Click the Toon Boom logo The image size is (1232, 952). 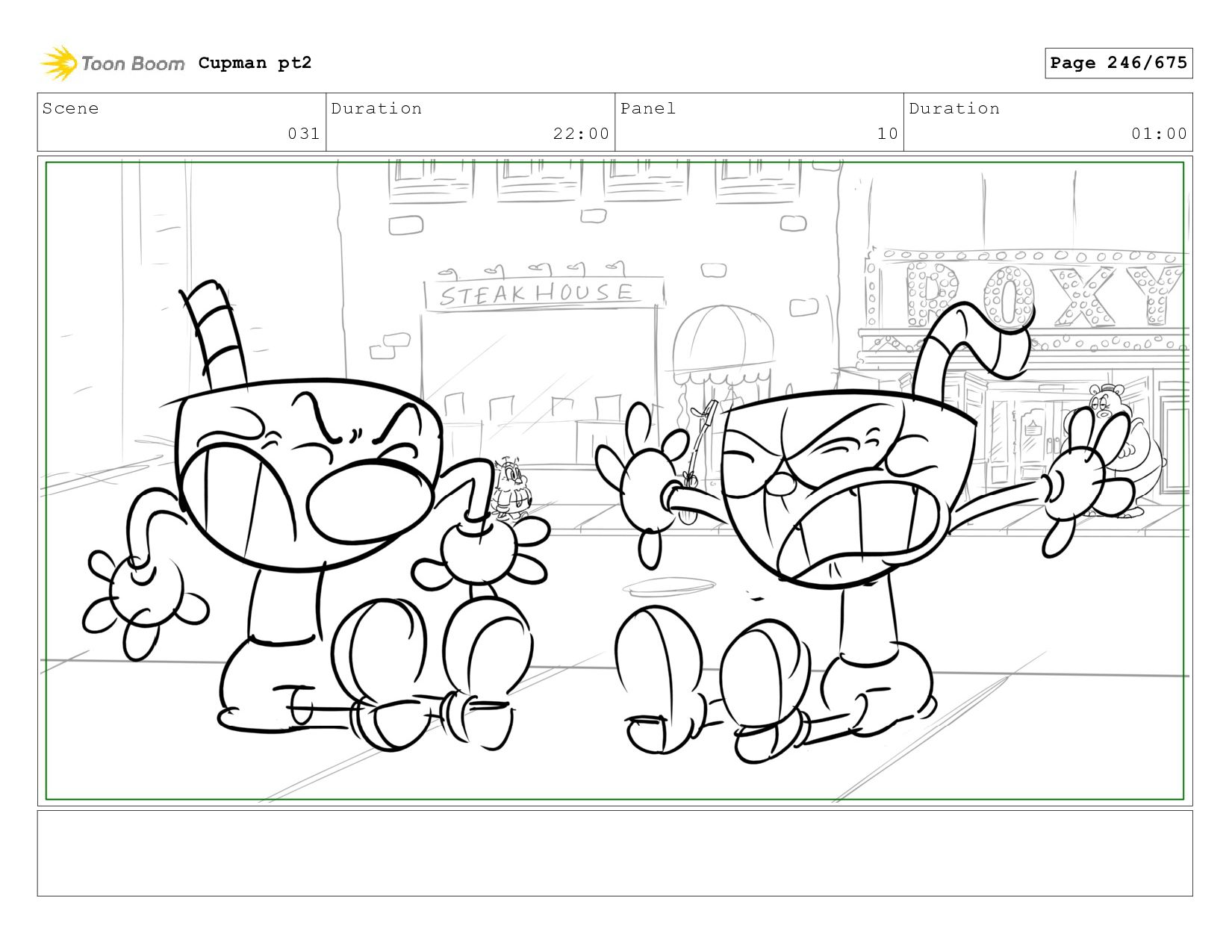112,63
